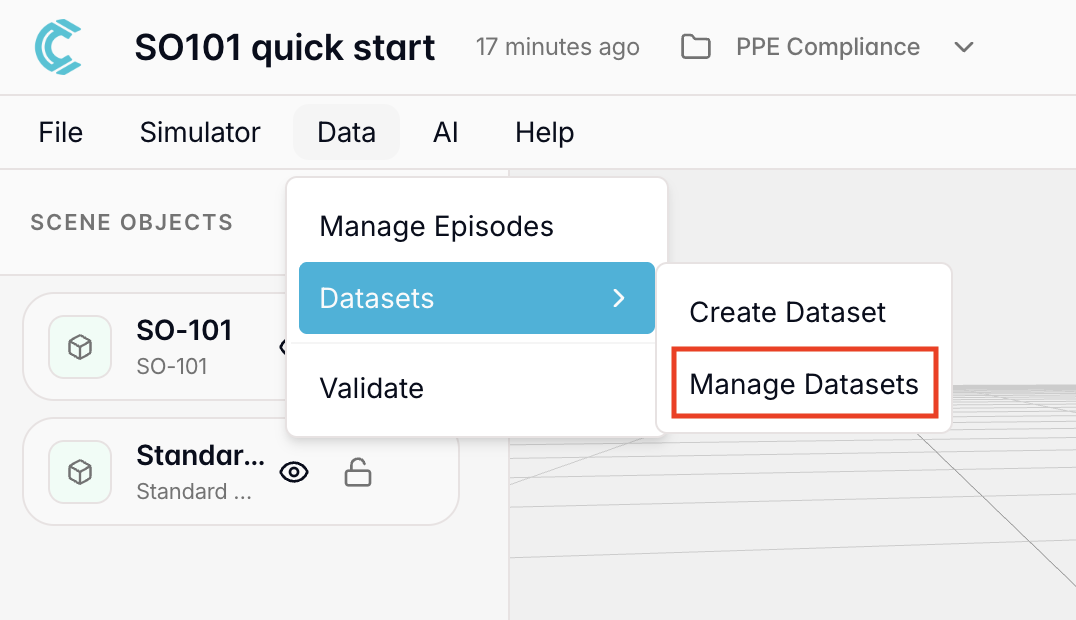
Task: Open the Simulator menu
Action: click(200, 133)
